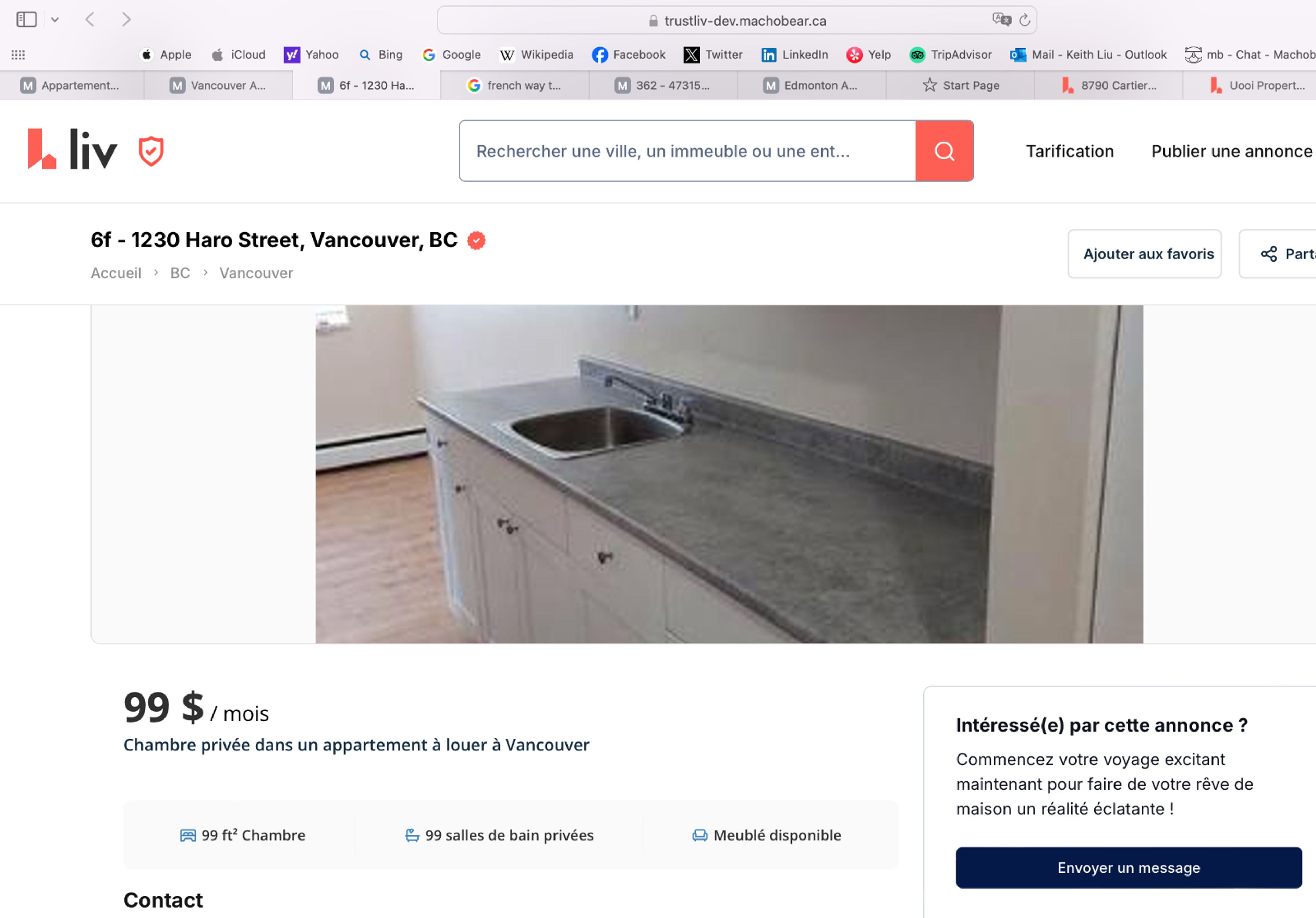Viewport: 1316px width, 918px height.
Task: Click the bed icon next to 99 ft² Chambre
Action: tap(188, 835)
